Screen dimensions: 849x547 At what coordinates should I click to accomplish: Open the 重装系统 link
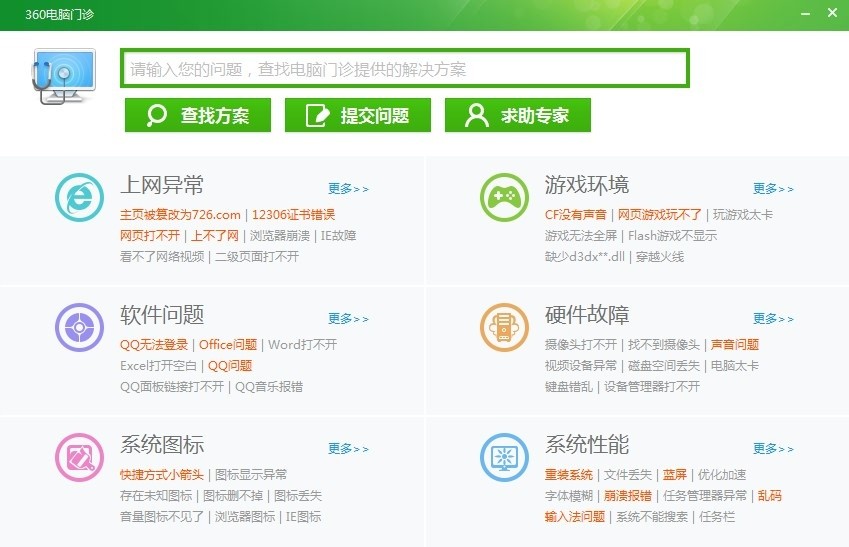click(569, 475)
